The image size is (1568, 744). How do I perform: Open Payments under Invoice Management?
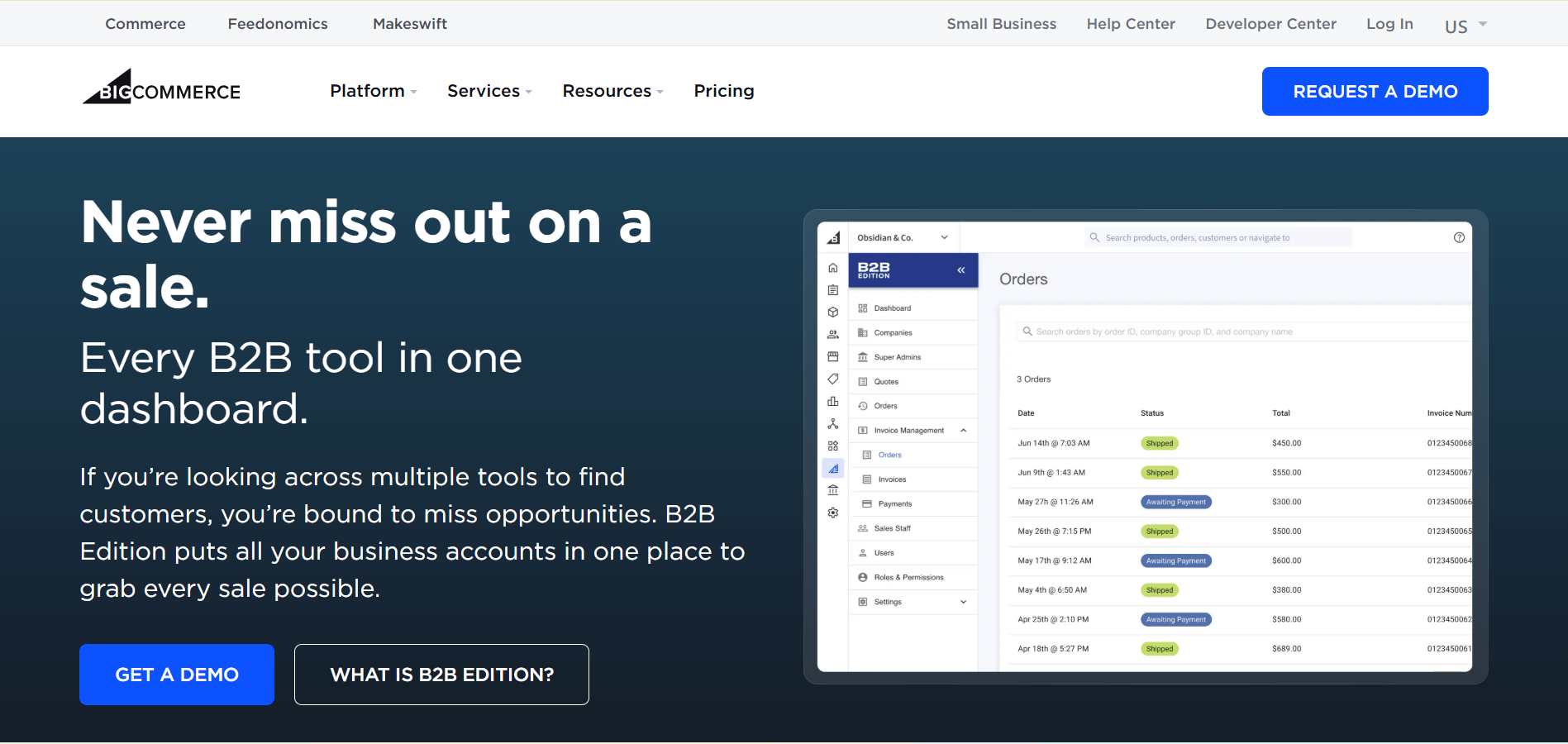[x=894, y=503]
